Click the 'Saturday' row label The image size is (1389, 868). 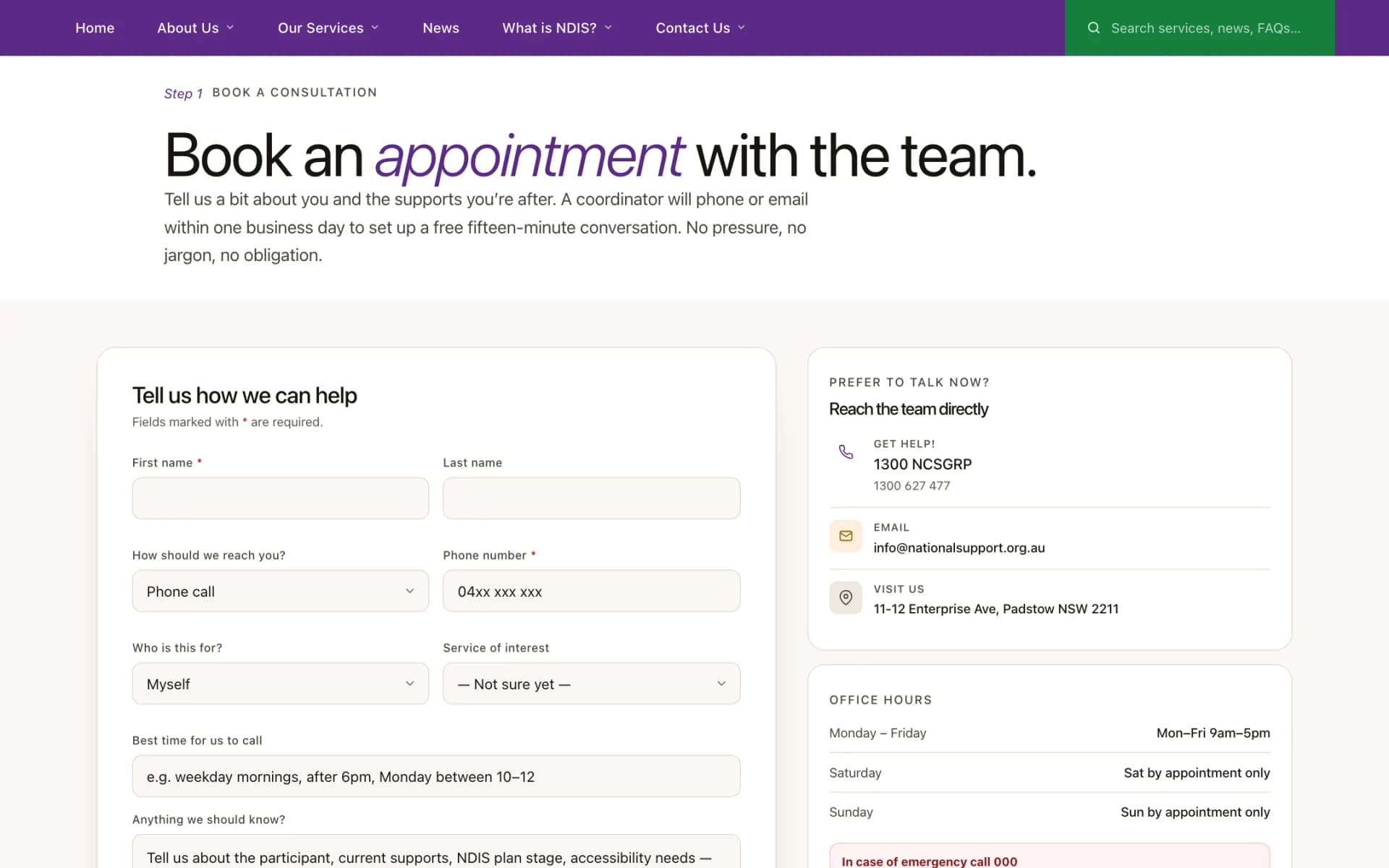[x=855, y=773]
